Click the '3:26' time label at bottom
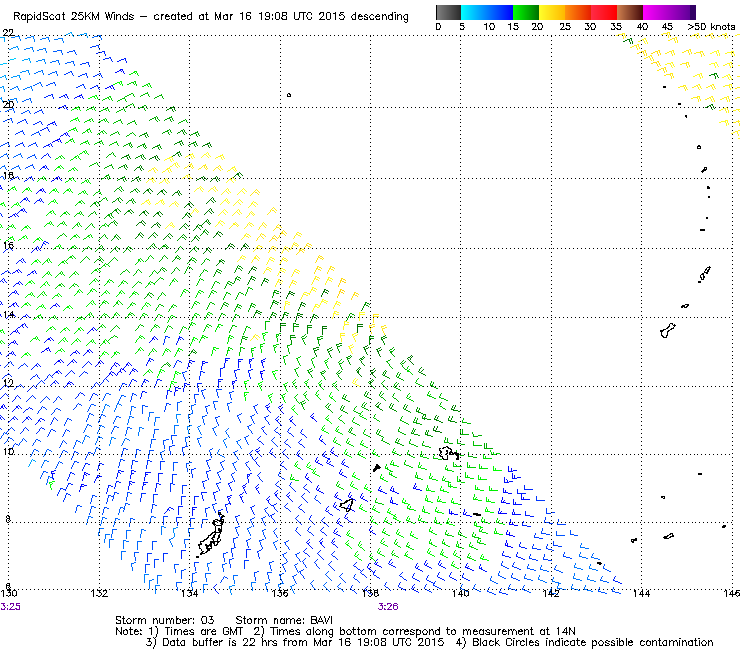740x650 pixels. coord(388,607)
